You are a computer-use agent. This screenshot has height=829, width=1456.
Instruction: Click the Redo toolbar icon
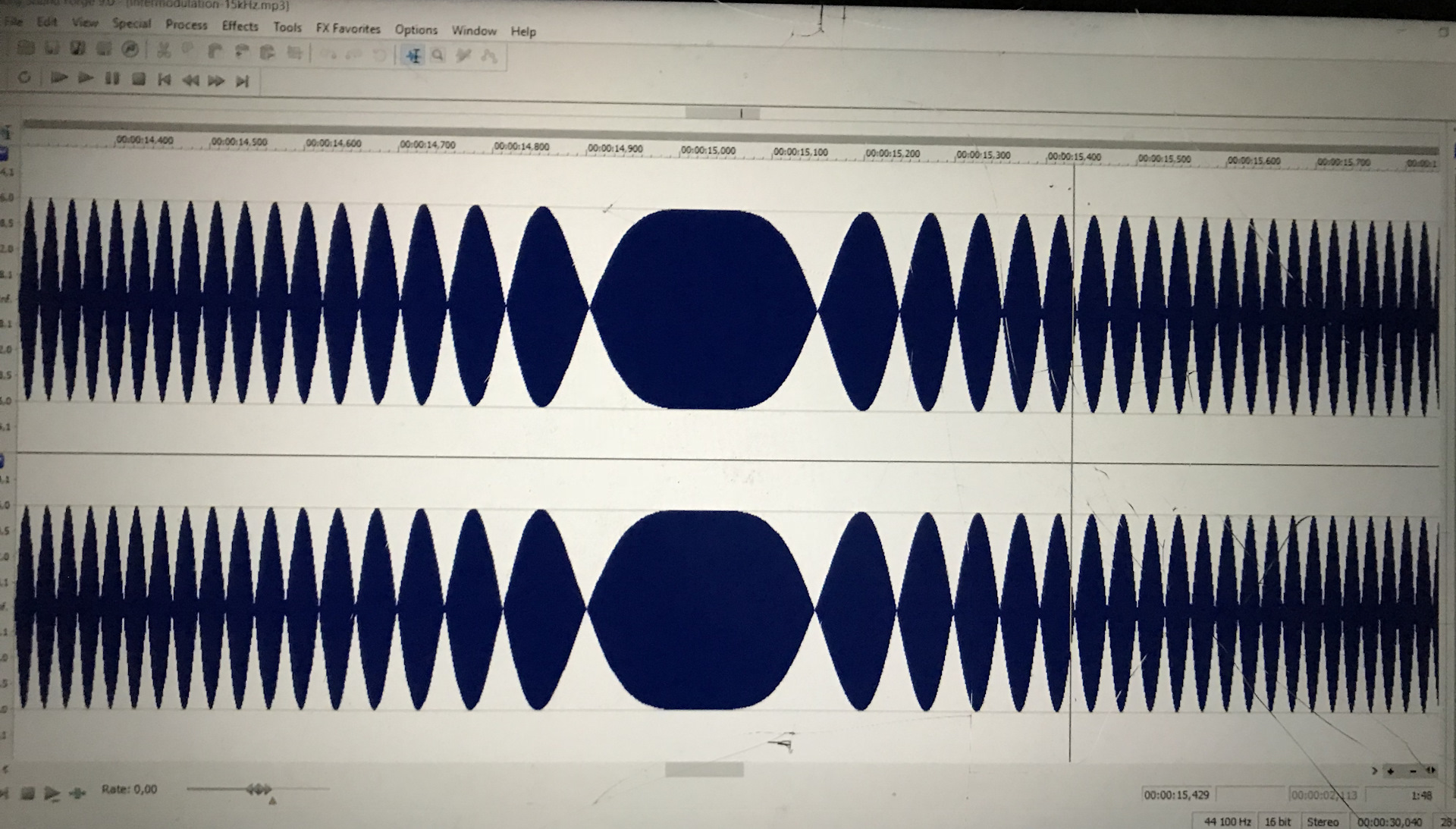[354, 55]
